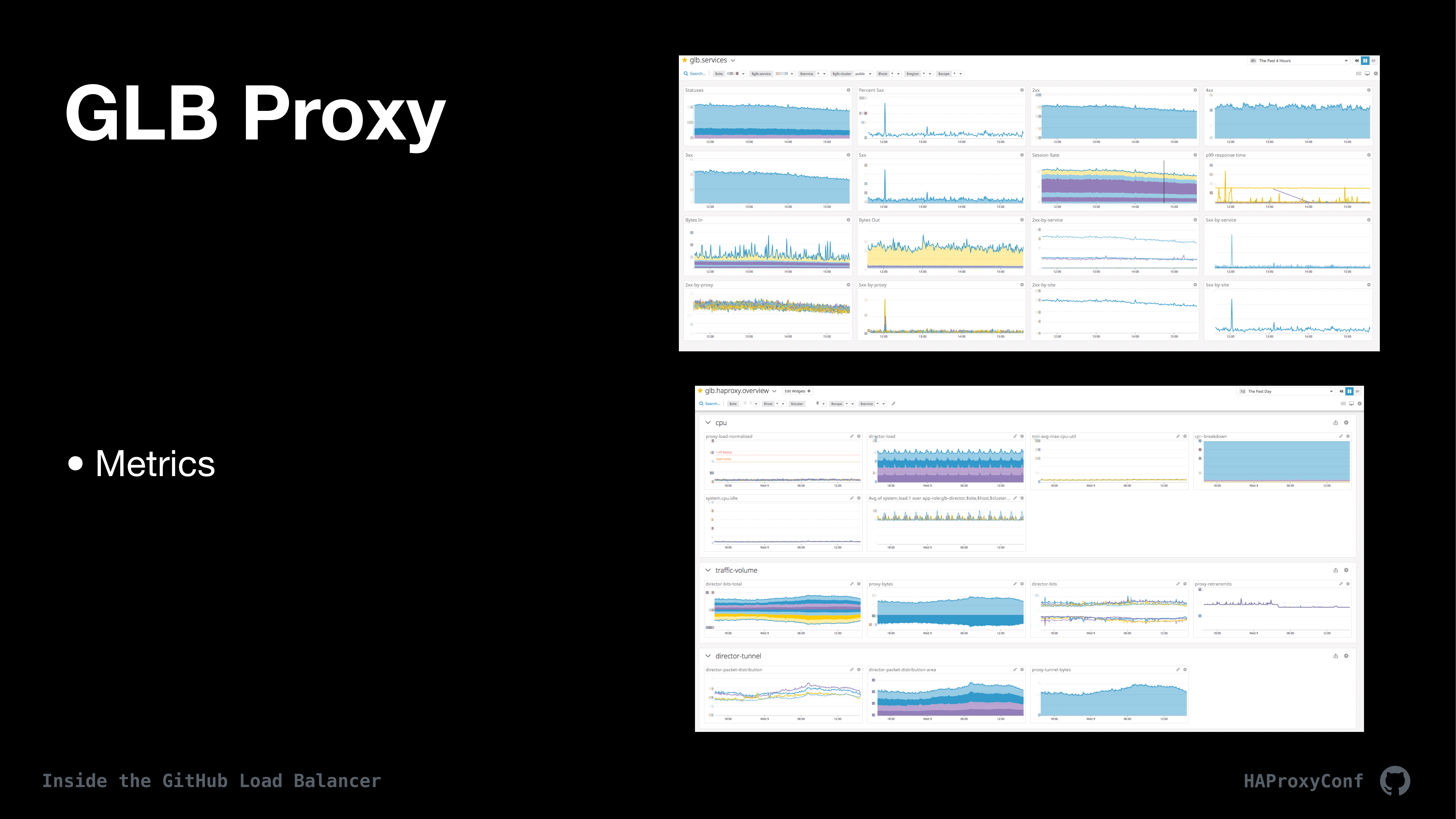Click Inside the GitHub Load Balancer footer
1456x819 pixels.
[211, 781]
